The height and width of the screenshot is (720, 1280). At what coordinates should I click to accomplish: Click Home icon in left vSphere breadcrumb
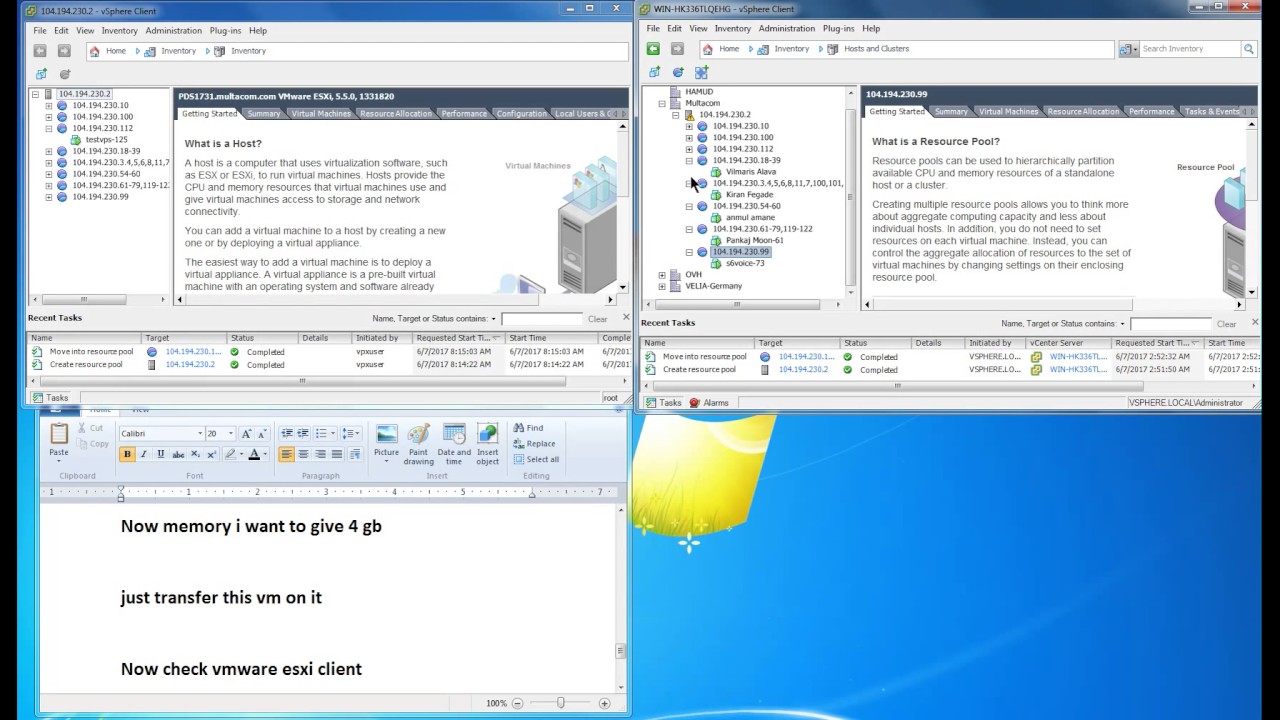[x=94, y=51]
